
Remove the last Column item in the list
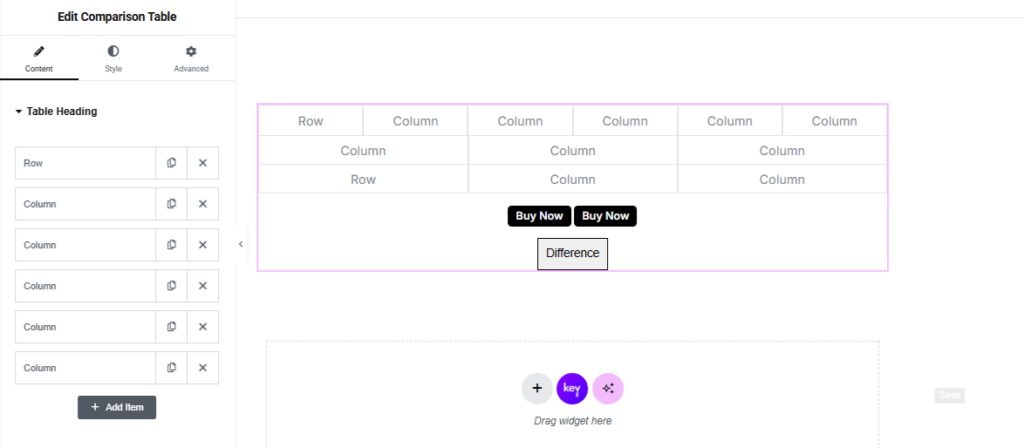tap(202, 368)
